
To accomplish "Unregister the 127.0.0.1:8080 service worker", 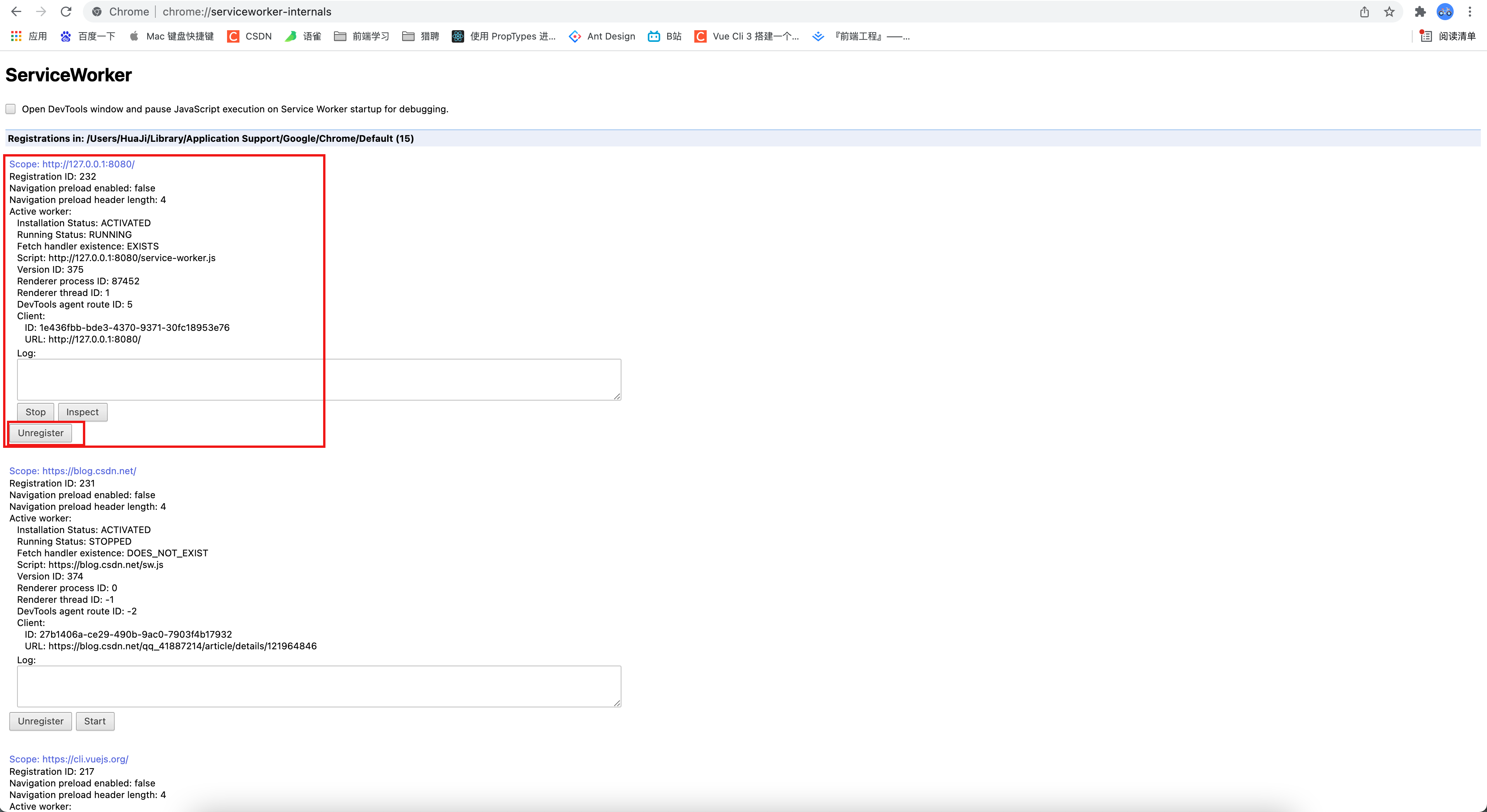I will click(40, 433).
